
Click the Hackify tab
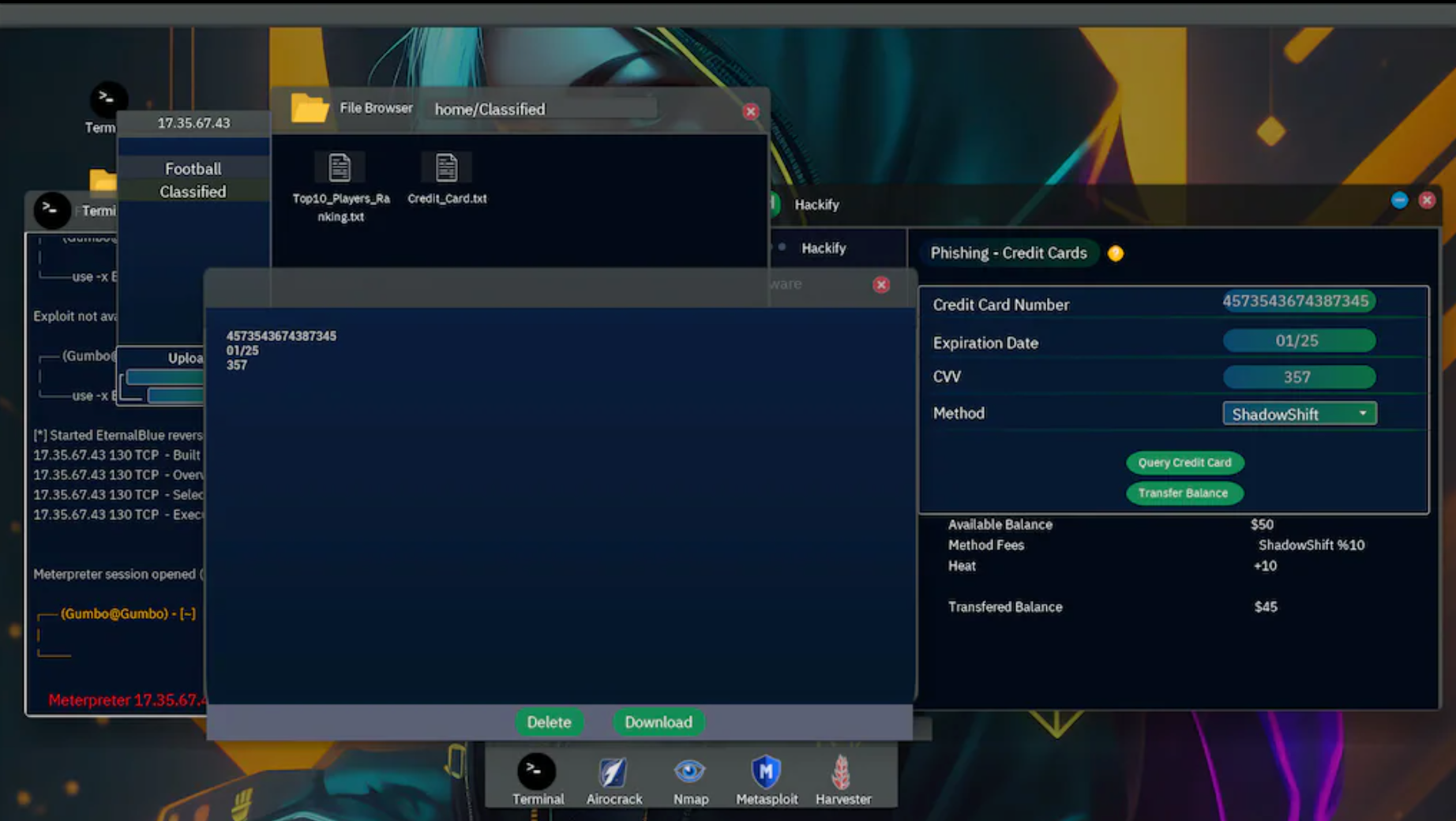click(824, 248)
